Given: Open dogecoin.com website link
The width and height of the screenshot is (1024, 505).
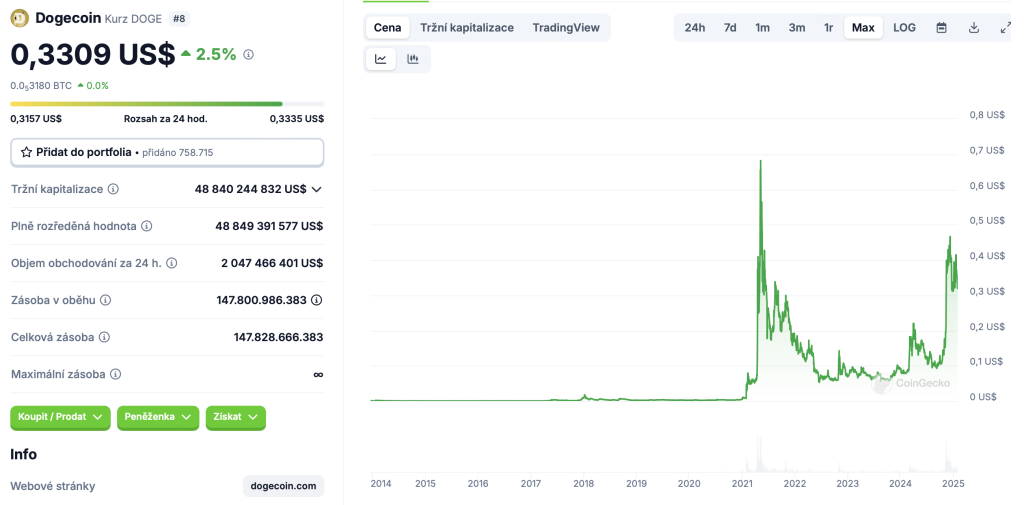Looking at the screenshot, I should [x=283, y=486].
